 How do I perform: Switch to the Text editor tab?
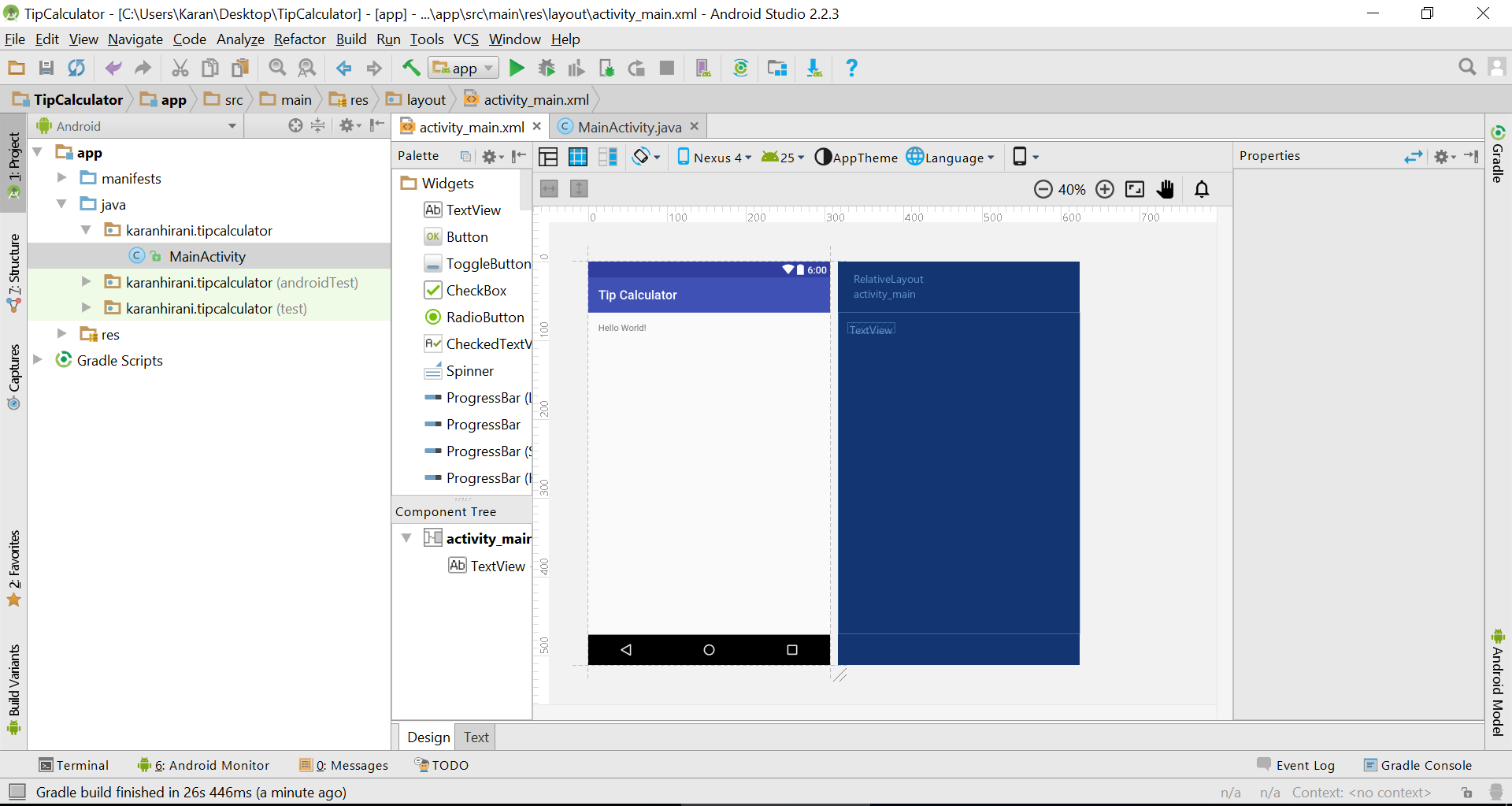[476, 736]
